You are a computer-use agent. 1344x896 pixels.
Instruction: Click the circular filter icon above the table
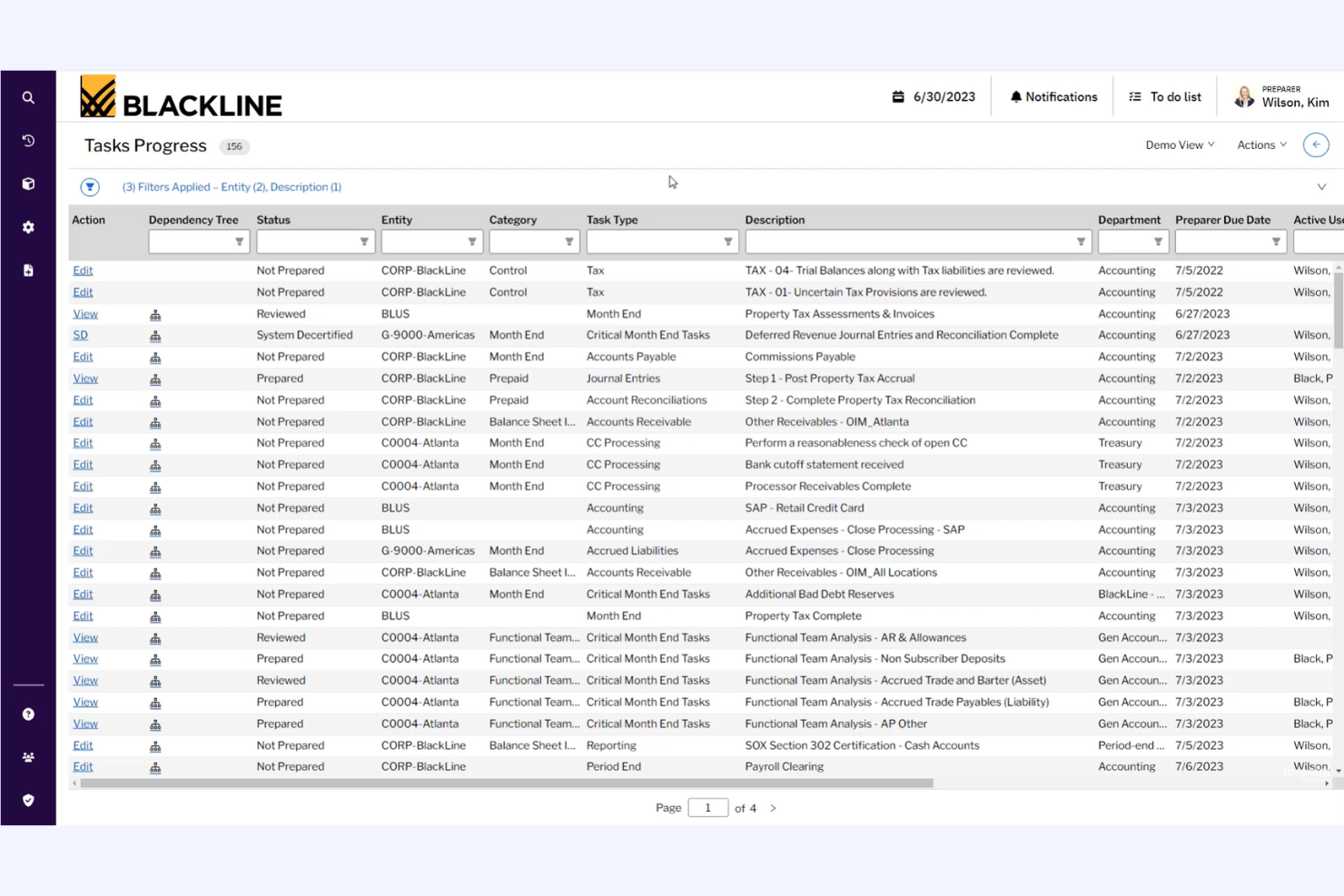point(89,186)
